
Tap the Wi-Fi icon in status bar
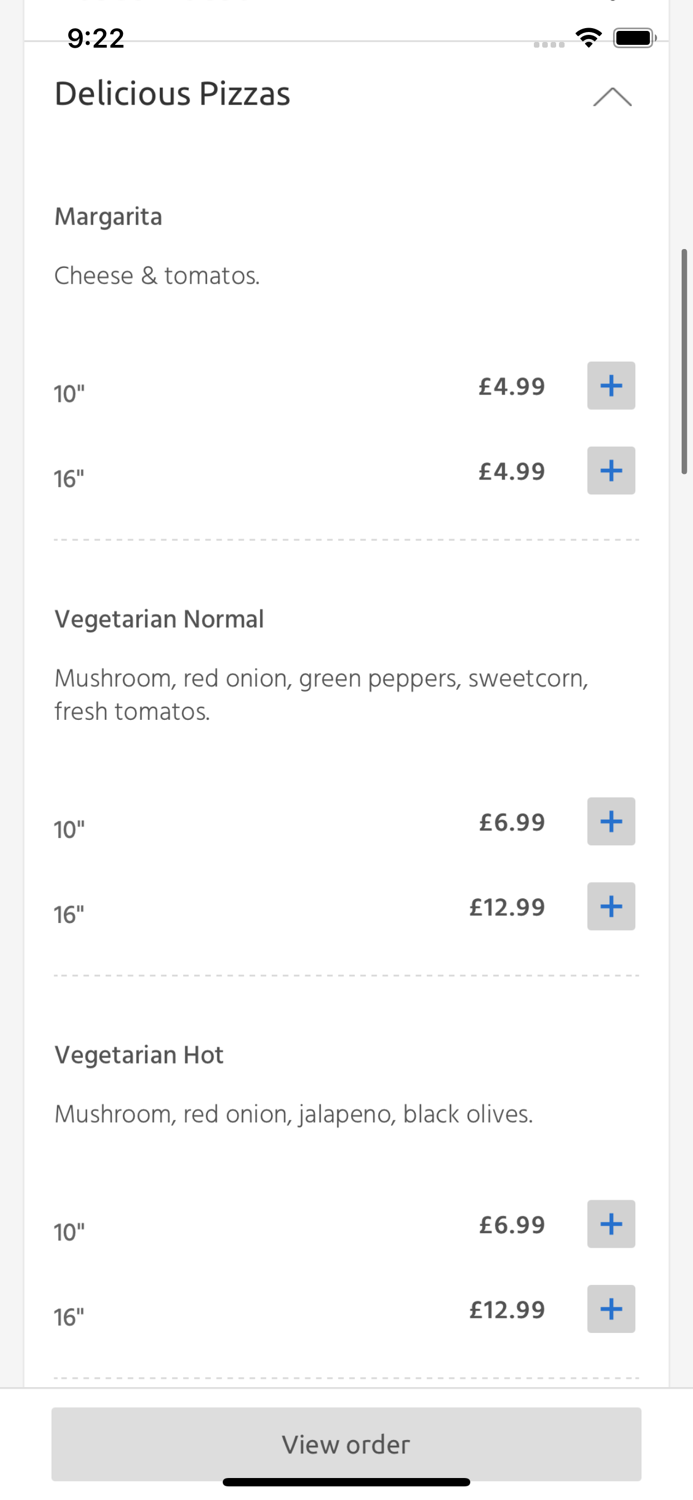click(589, 37)
